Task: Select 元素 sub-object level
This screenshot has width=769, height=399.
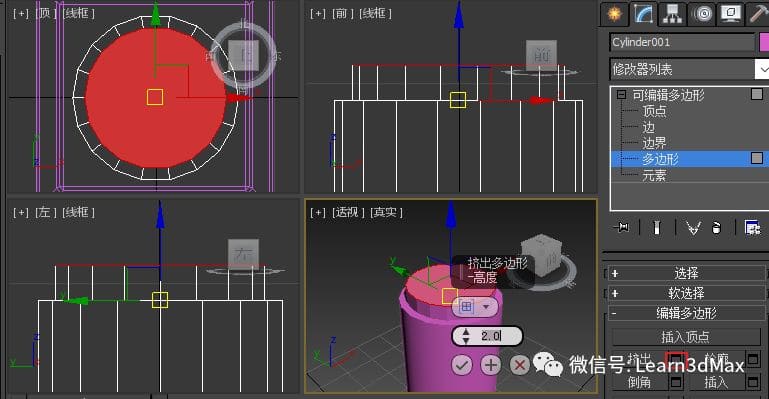Action: (654, 175)
